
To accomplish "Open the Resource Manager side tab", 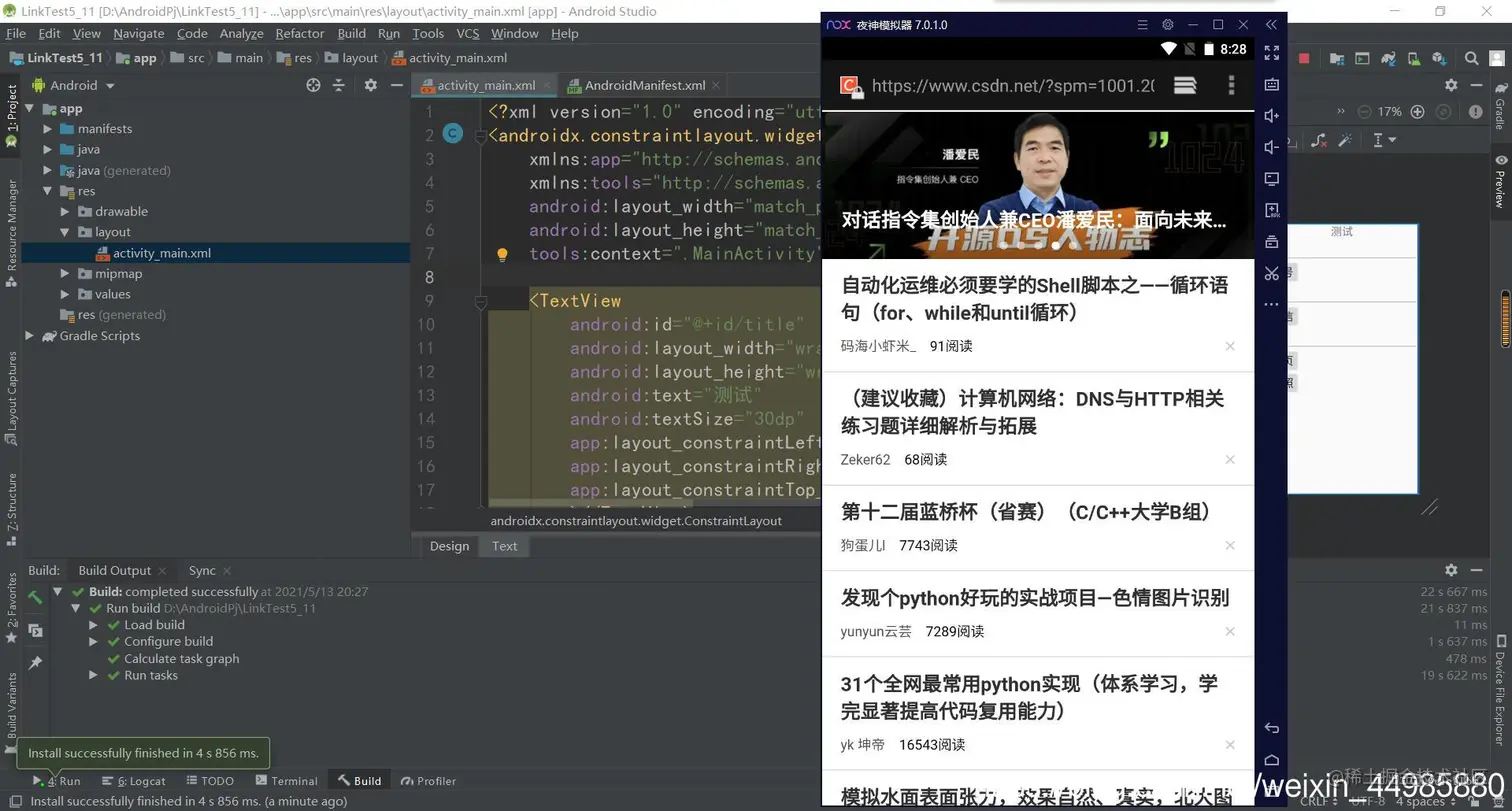I will coord(11,233).
